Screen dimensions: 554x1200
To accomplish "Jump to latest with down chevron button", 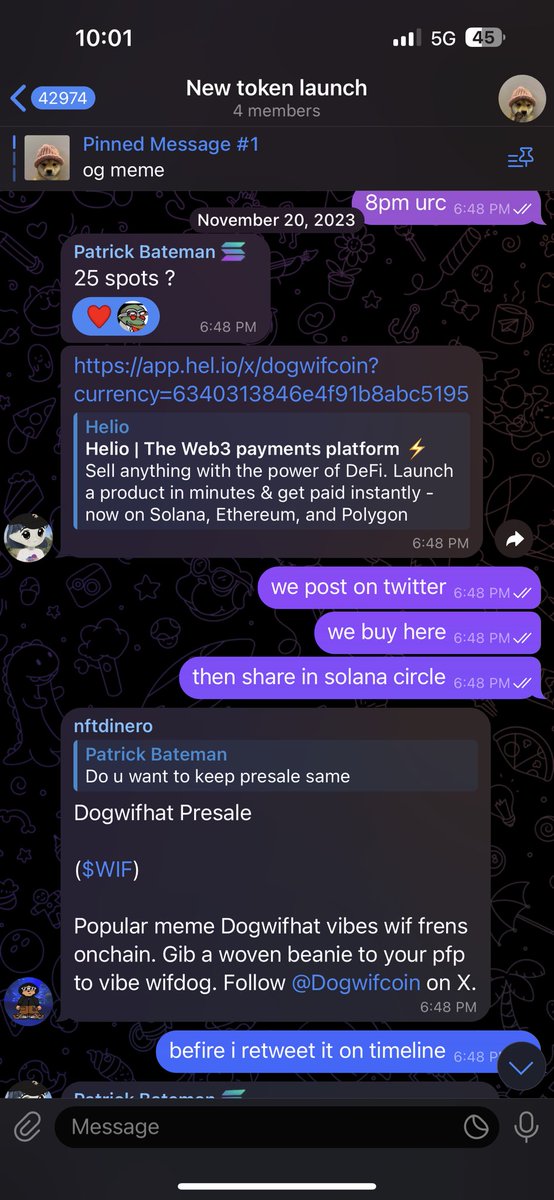I will (x=521, y=1067).
